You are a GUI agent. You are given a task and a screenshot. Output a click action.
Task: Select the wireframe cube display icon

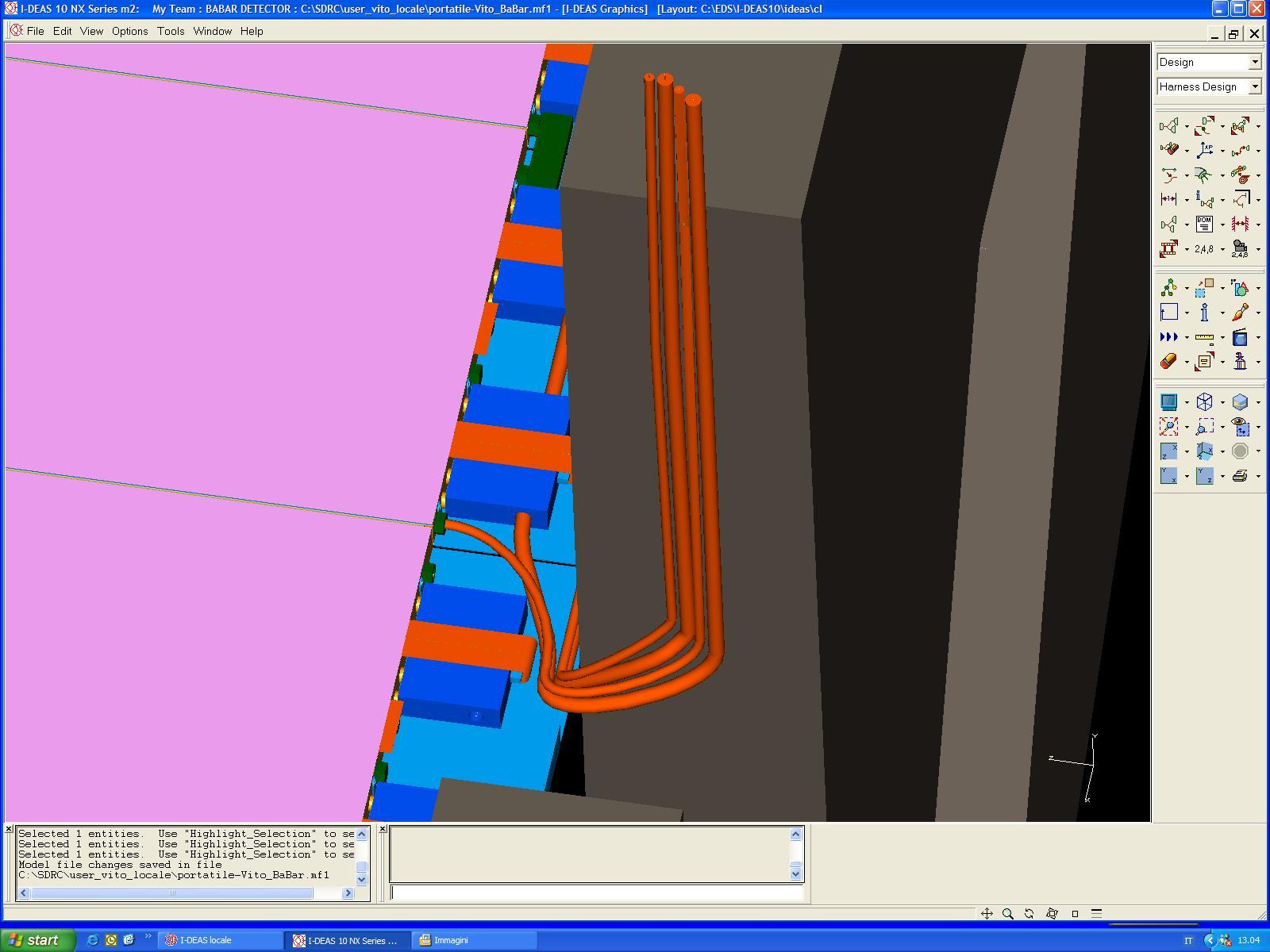1204,402
